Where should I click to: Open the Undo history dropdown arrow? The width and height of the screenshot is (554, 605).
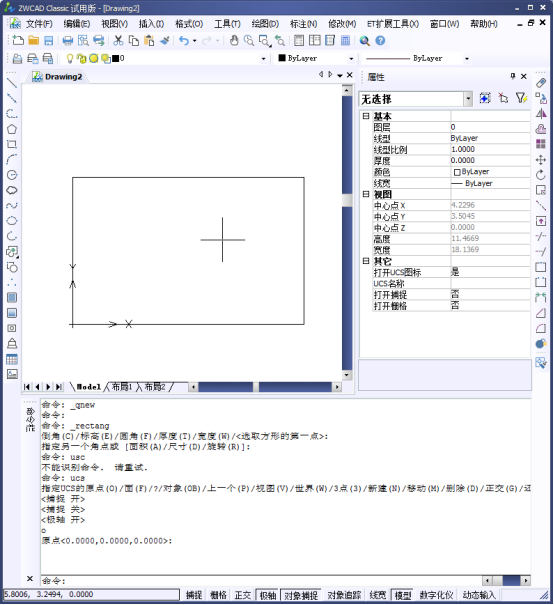pyautogui.click(x=194, y=41)
